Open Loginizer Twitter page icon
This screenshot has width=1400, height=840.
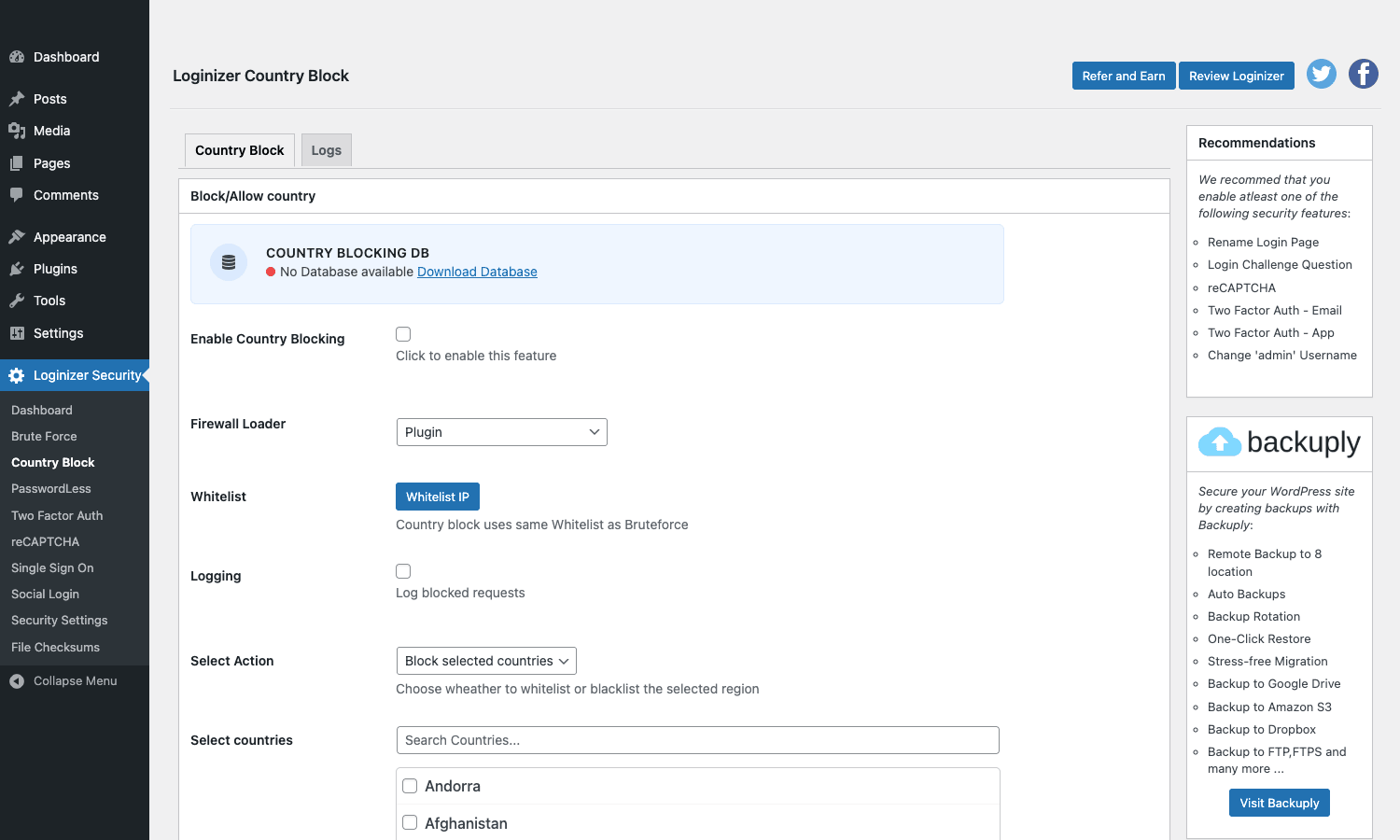click(1322, 74)
